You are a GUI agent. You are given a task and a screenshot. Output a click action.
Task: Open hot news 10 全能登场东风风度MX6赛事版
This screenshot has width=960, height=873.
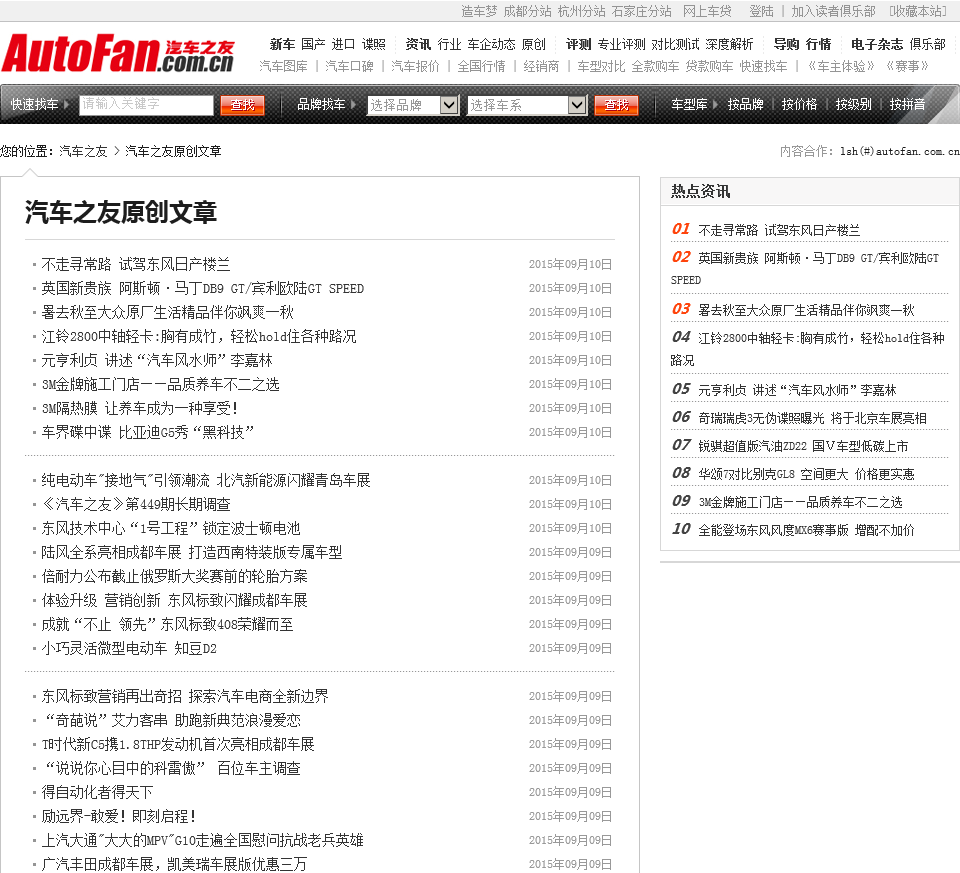click(x=806, y=530)
